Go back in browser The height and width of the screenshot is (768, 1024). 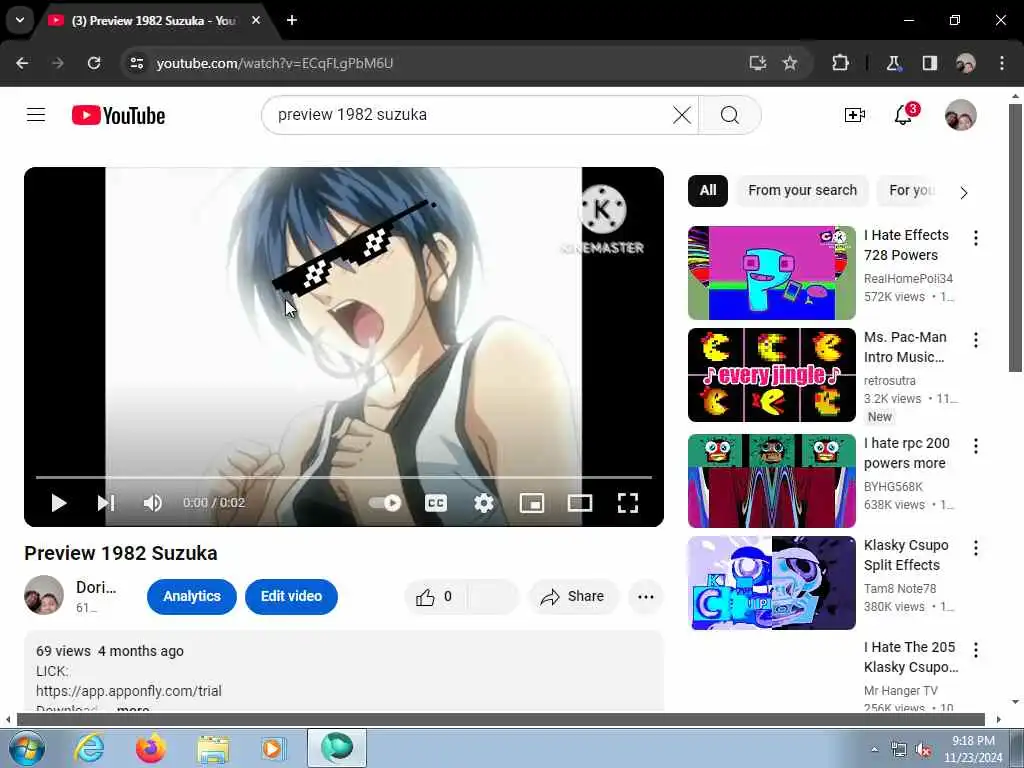pyautogui.click(x=22, y=63)
